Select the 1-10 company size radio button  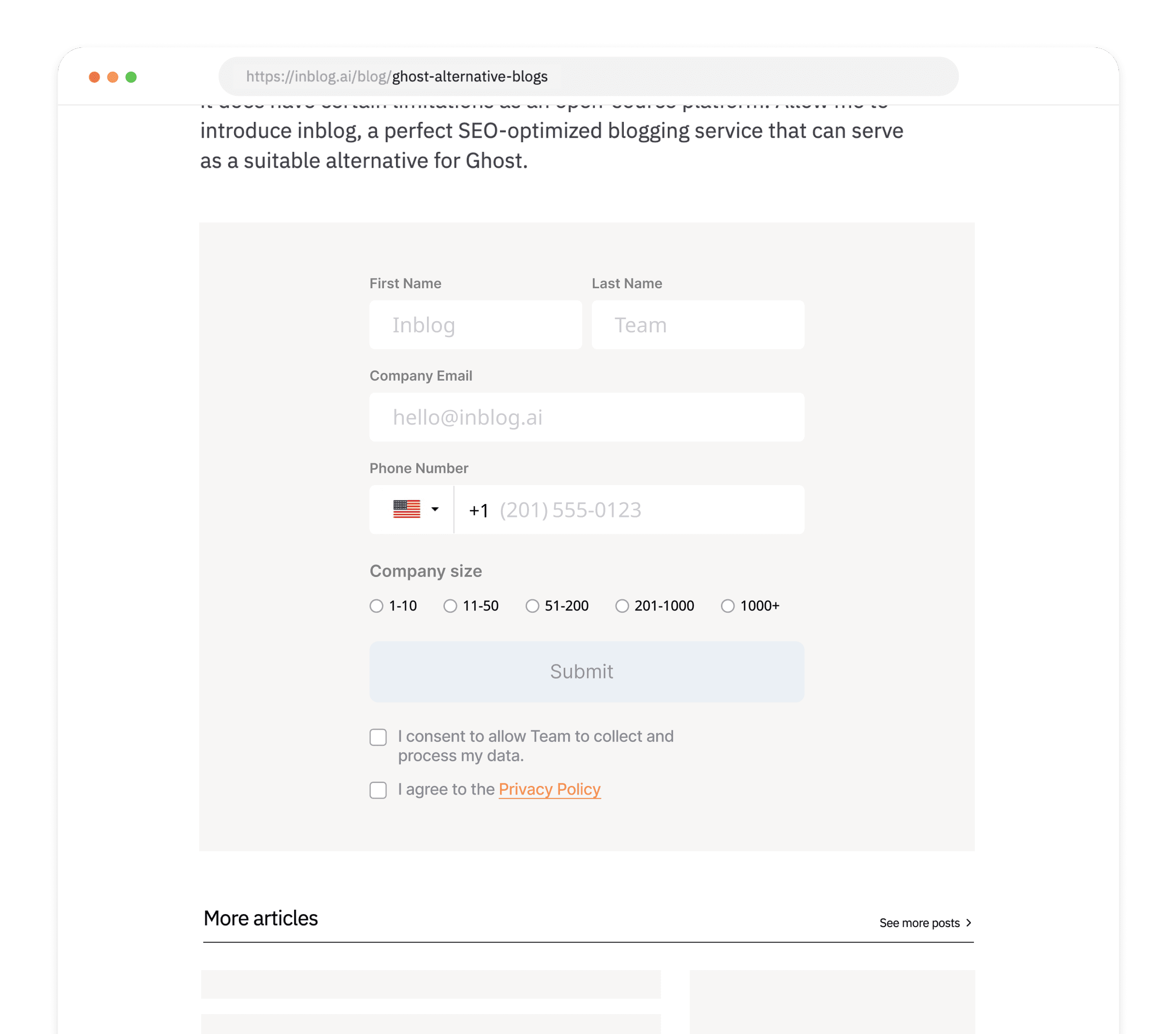click(x=377, y=605)
